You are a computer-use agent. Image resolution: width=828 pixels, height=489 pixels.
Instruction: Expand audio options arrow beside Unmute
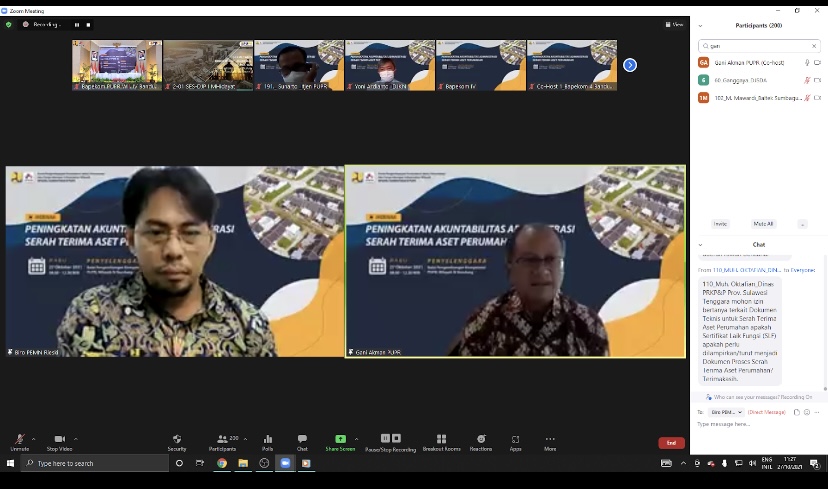pyautogui.click(x=33, y=439)
